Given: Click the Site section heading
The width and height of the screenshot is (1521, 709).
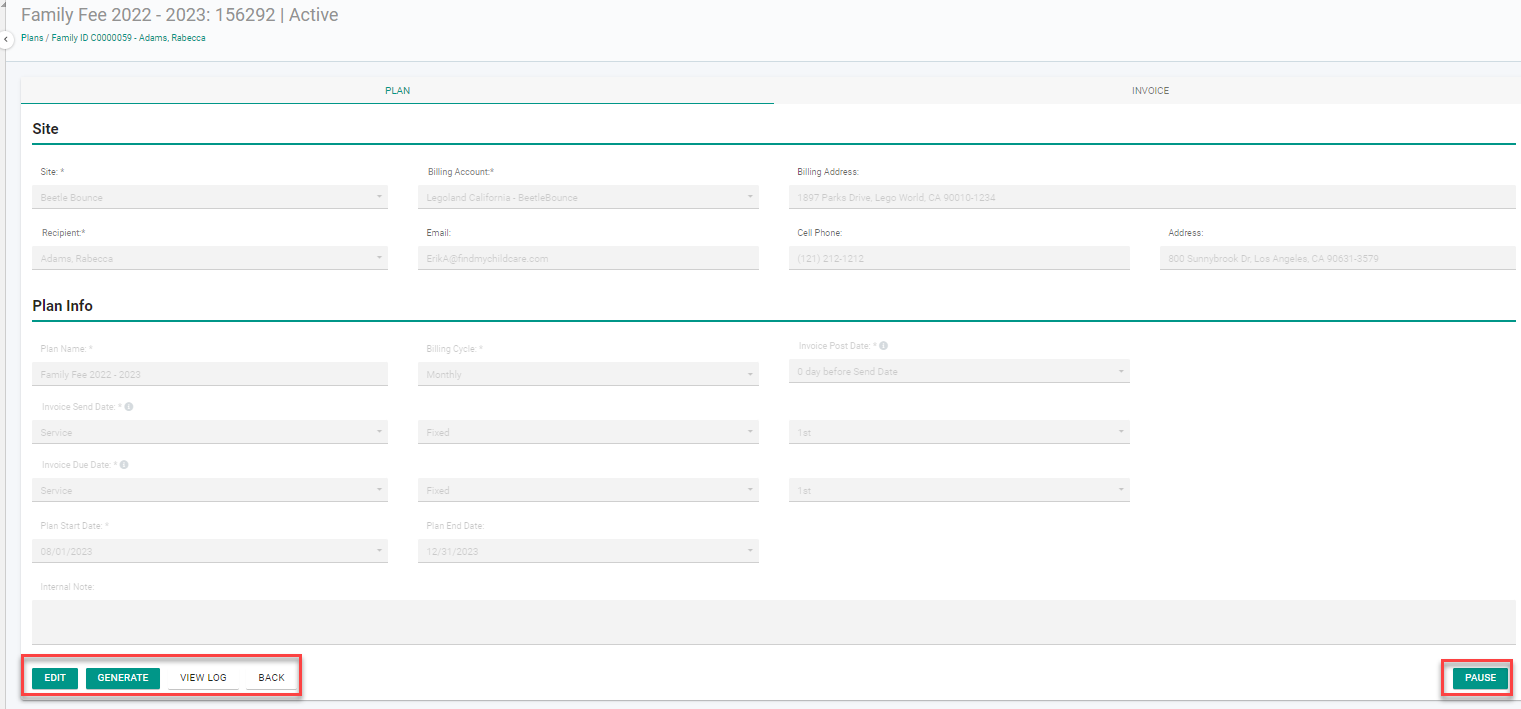Looking at the screenshot, I should 45,129.
